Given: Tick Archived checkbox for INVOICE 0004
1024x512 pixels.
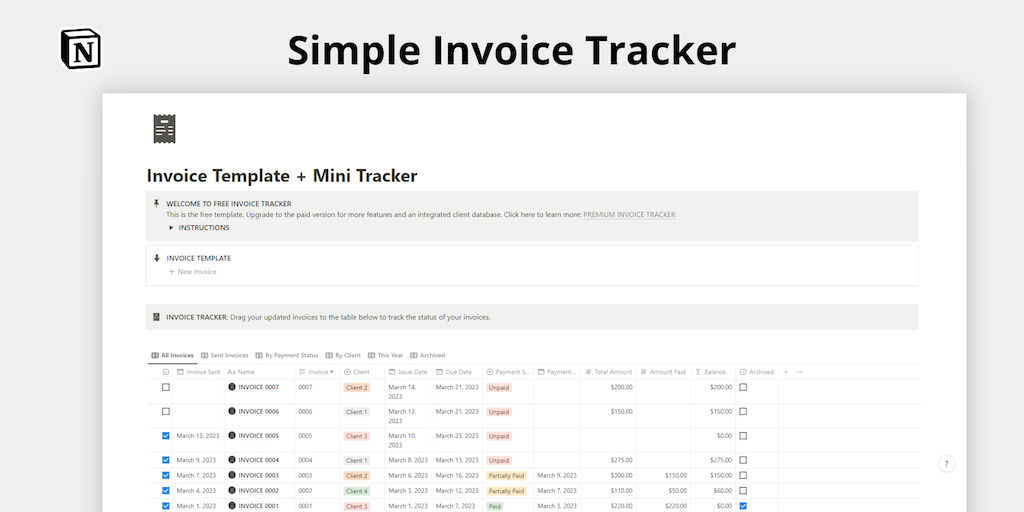Looking at the screenshot, I should click(x=743, y=460).
